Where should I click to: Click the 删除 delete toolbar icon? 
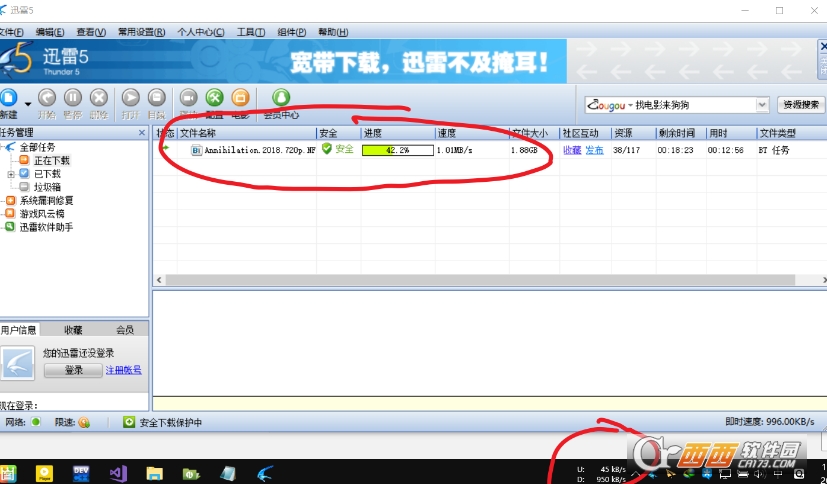coord(99,99)
